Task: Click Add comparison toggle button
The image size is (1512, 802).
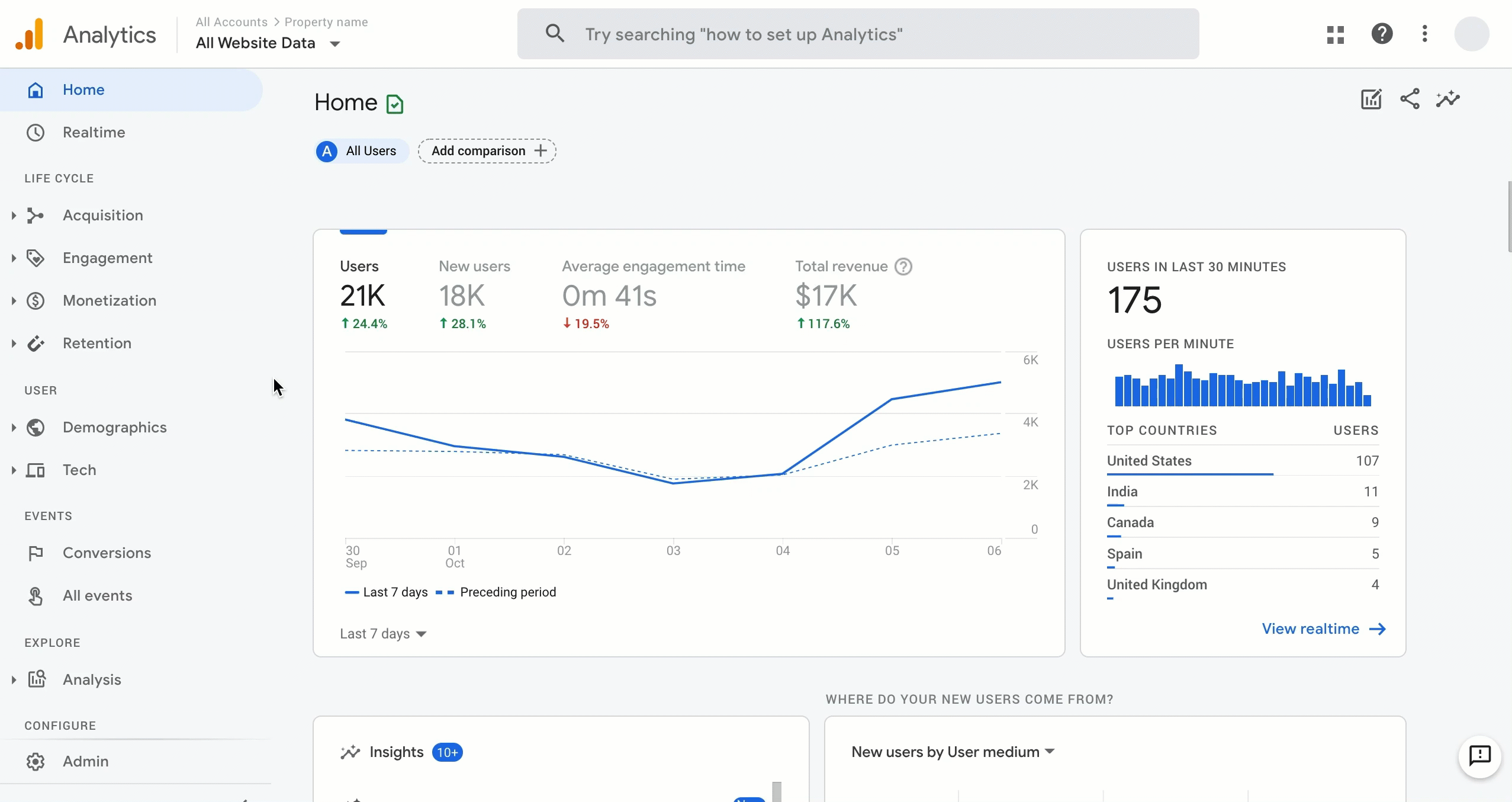Action: click(x=488, y=150)
